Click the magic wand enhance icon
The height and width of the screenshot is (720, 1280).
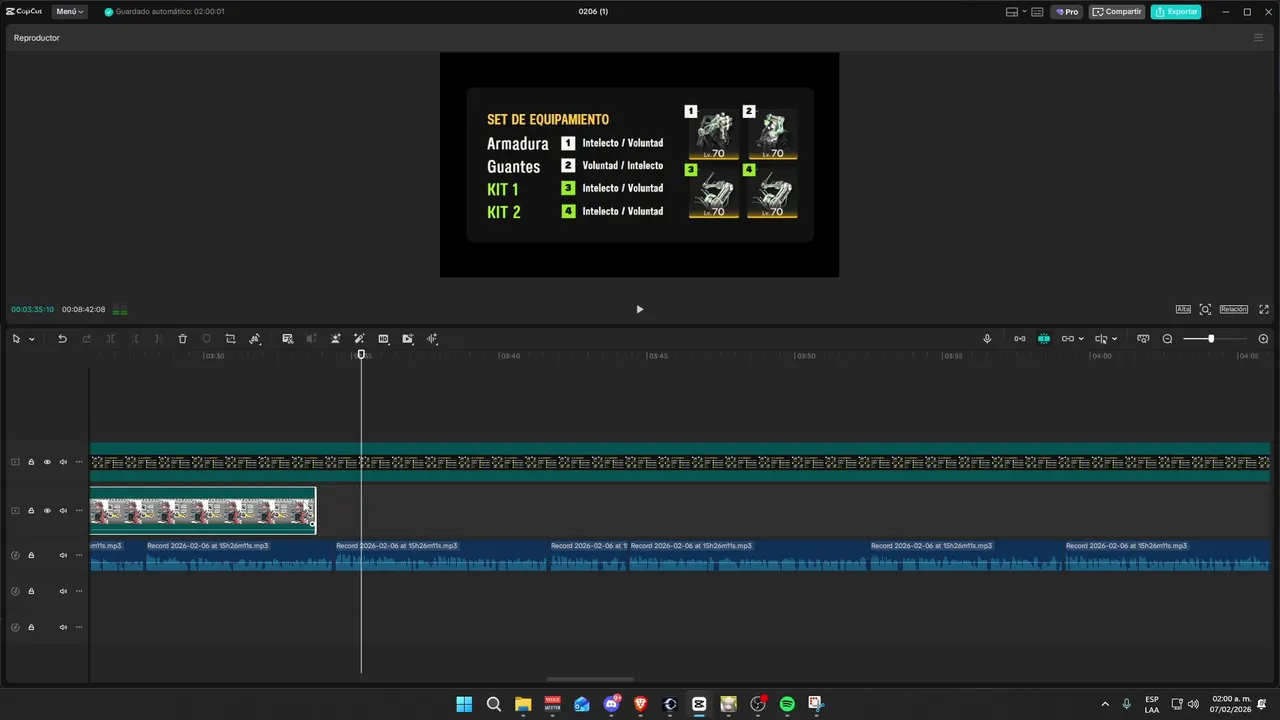pyautogui.click(x=359, y=339)
